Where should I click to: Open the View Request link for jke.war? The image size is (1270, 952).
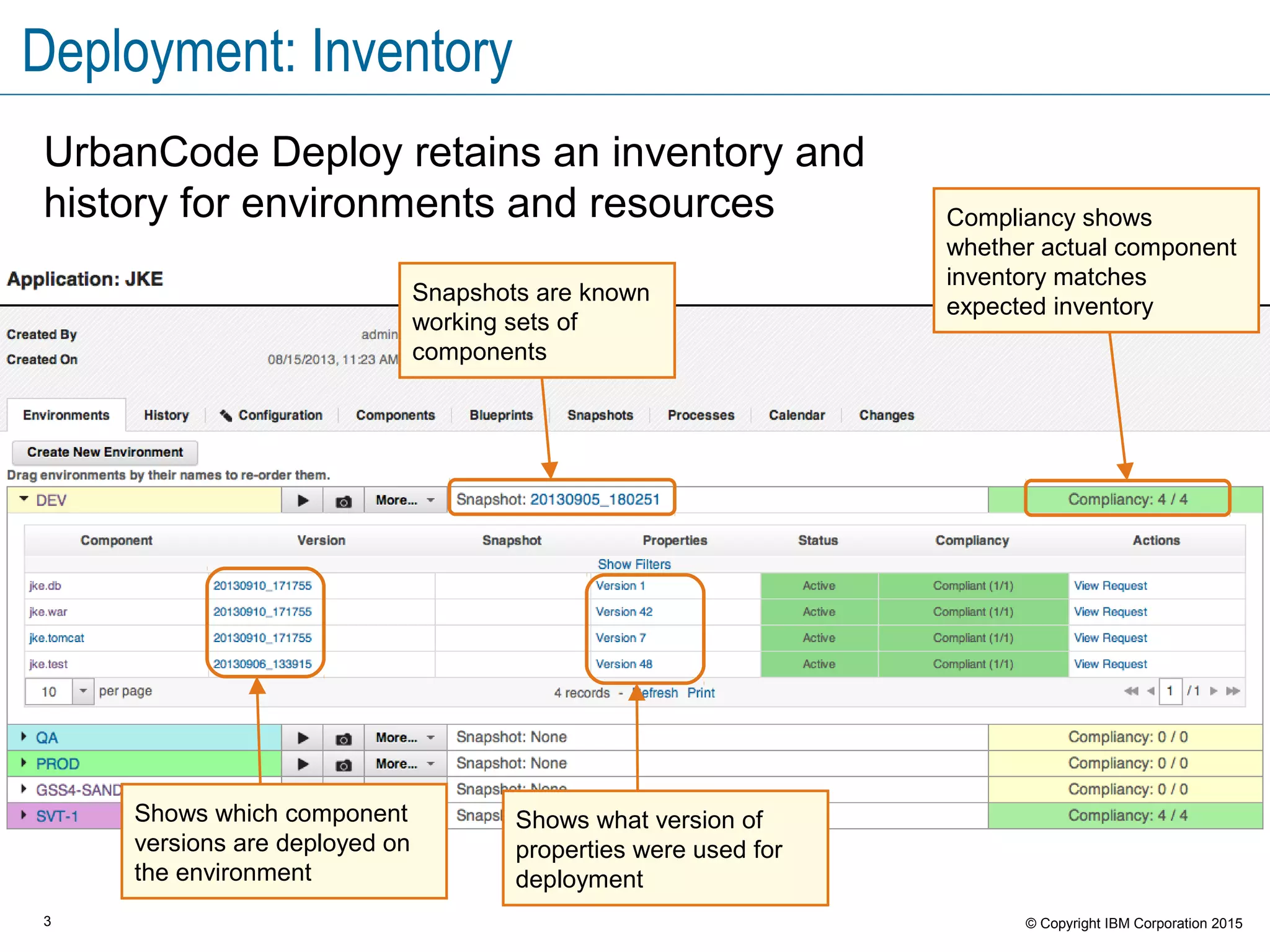click(1110, 612)
